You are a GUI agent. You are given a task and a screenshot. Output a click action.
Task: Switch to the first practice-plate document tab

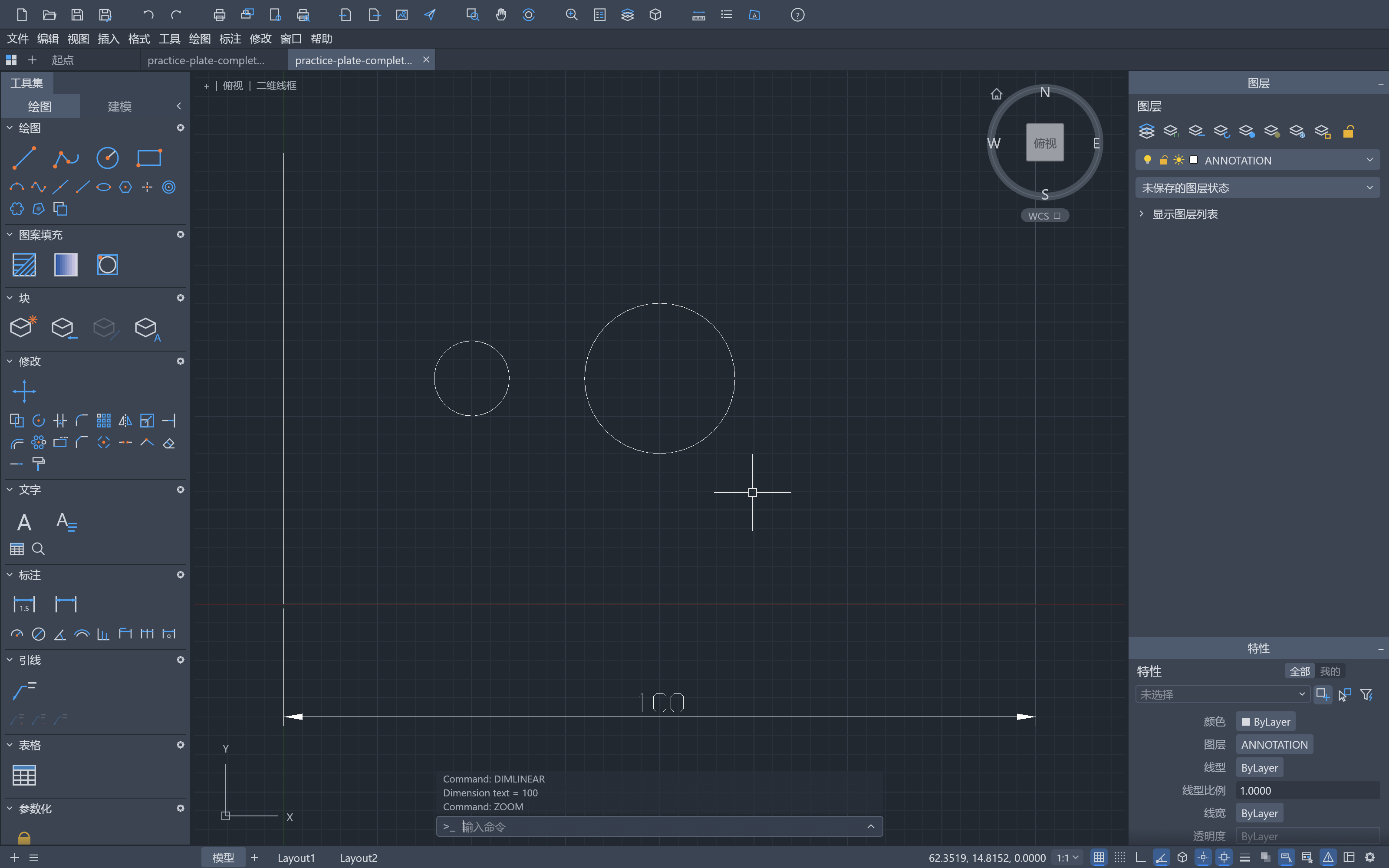pyautogui.click(x=206, y=60)
